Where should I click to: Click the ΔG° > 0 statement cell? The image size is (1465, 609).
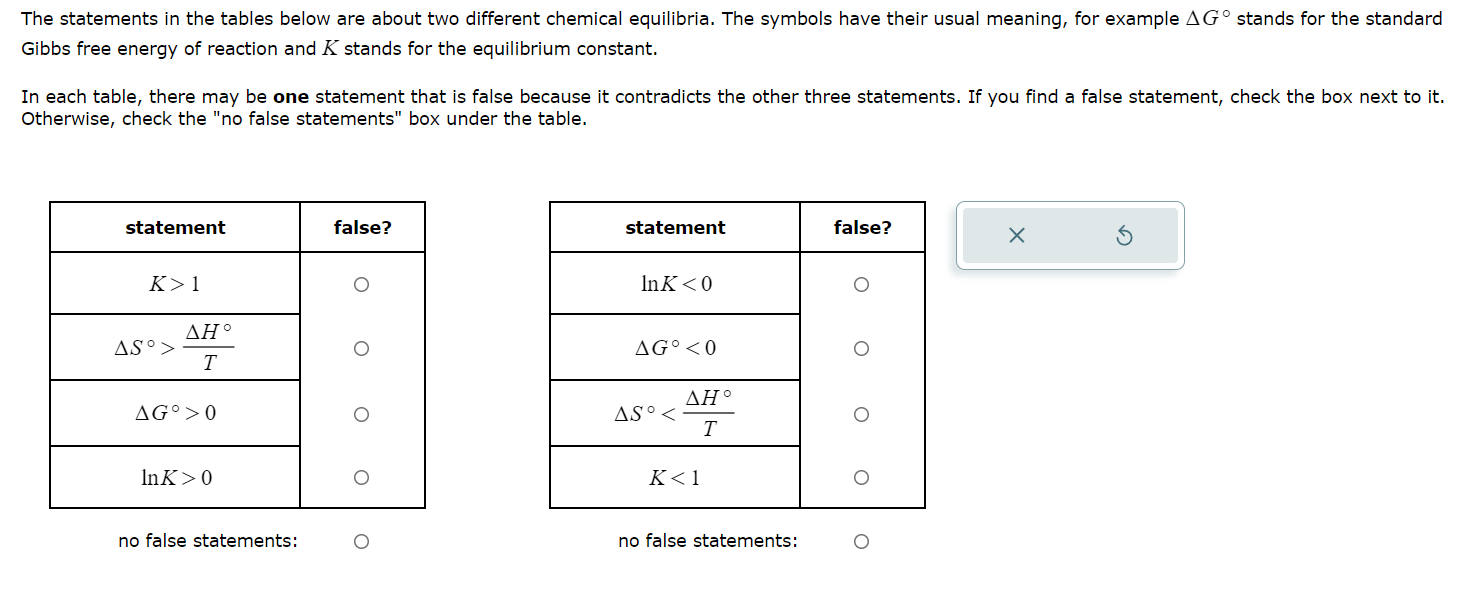click(x=175, y=413)
